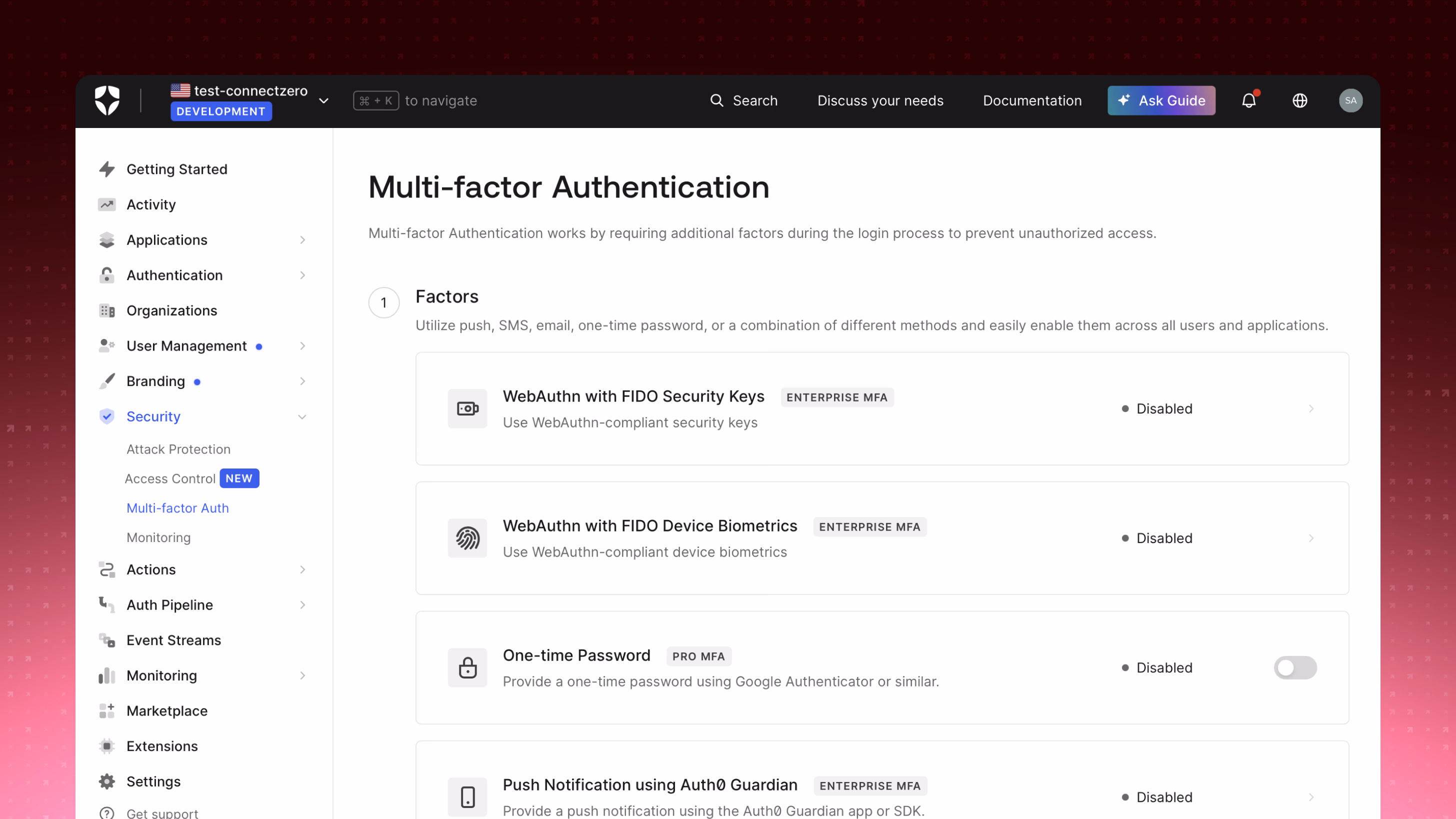The image size is (1456, 819).
Task: Click the NEW badge on Access Control
Action: point(239,478)
